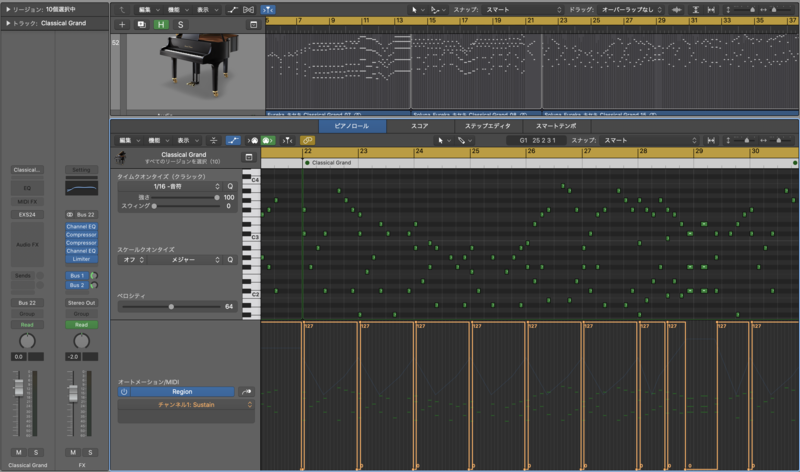Open the チャンネル1: Sustain parameter dropdown

(186, 405)
